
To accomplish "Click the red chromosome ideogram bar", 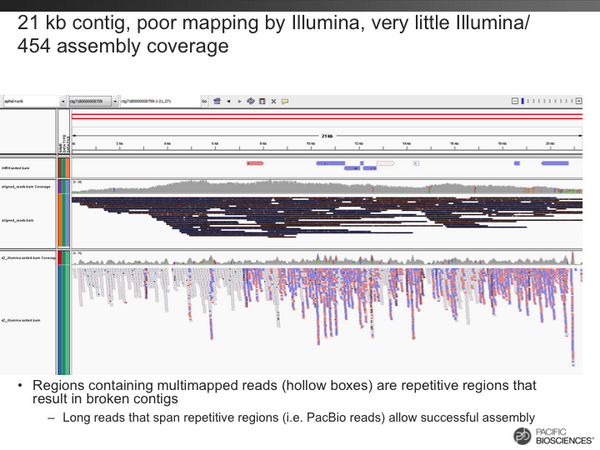I will [327, 116].
